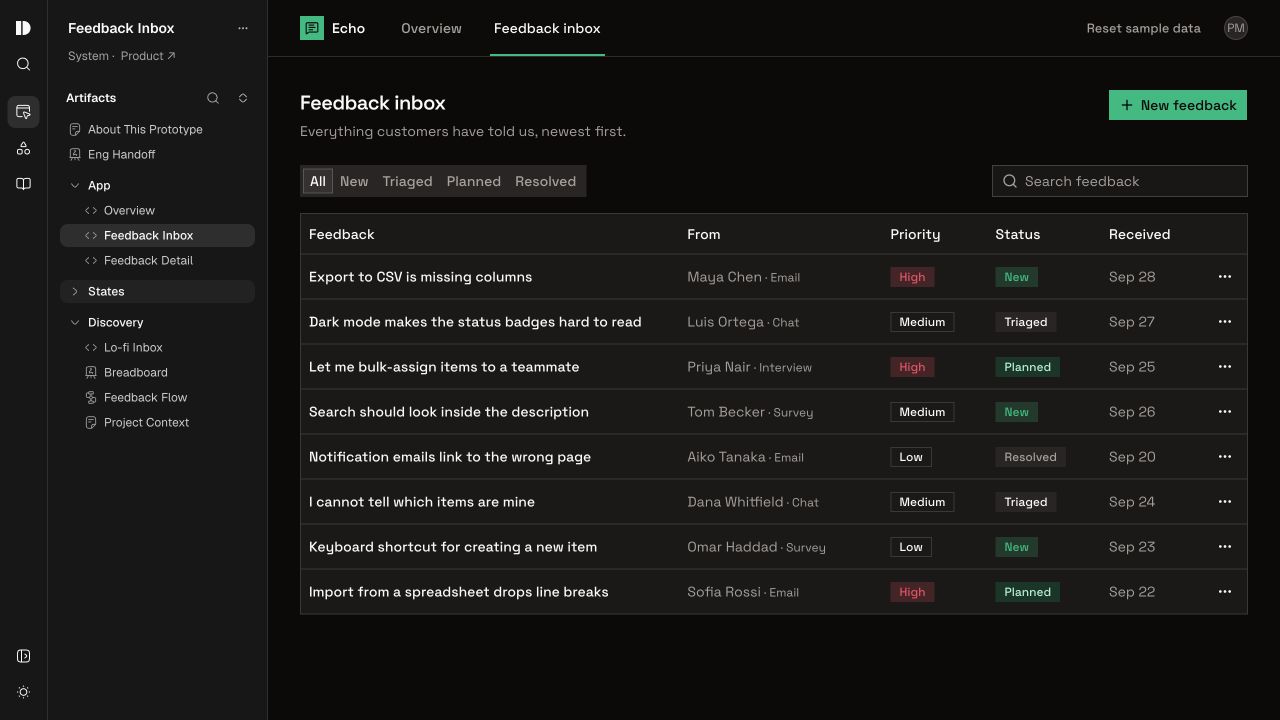Screen dimensions: 1280x720
Task: Open row actions for Search description feedback
Action: coord(1225,412)
